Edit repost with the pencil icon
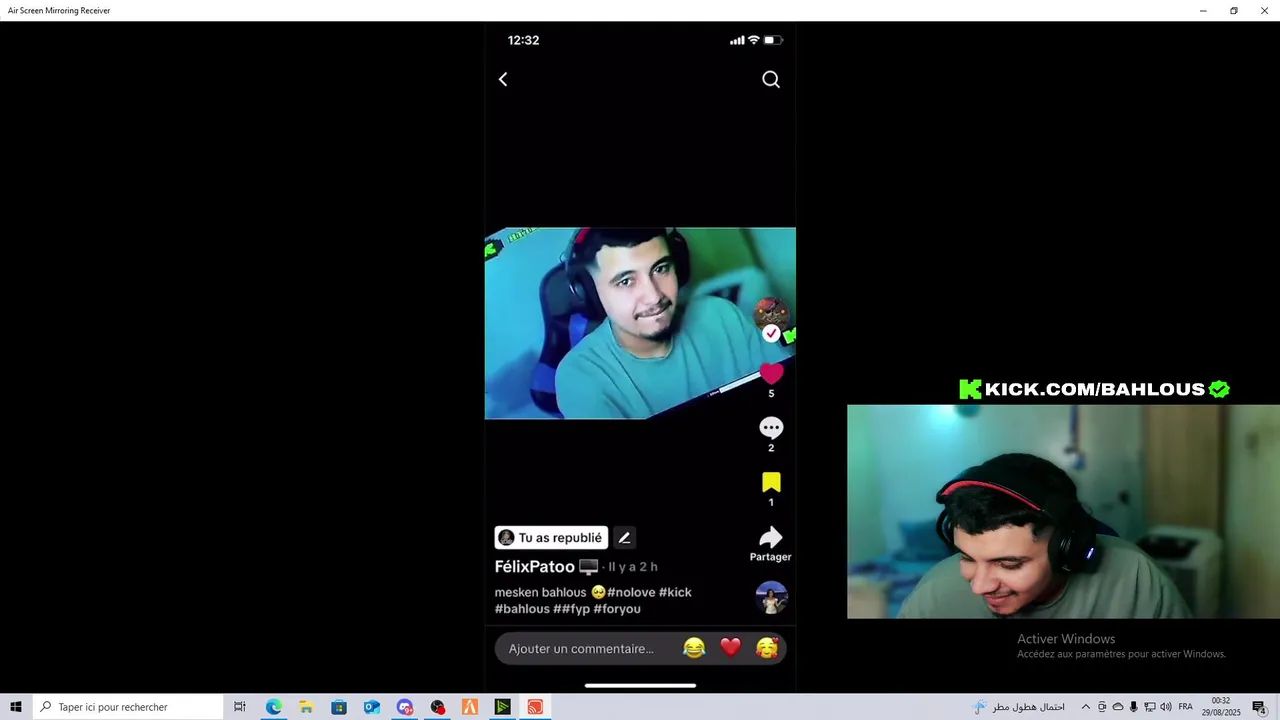 (624, 538)
